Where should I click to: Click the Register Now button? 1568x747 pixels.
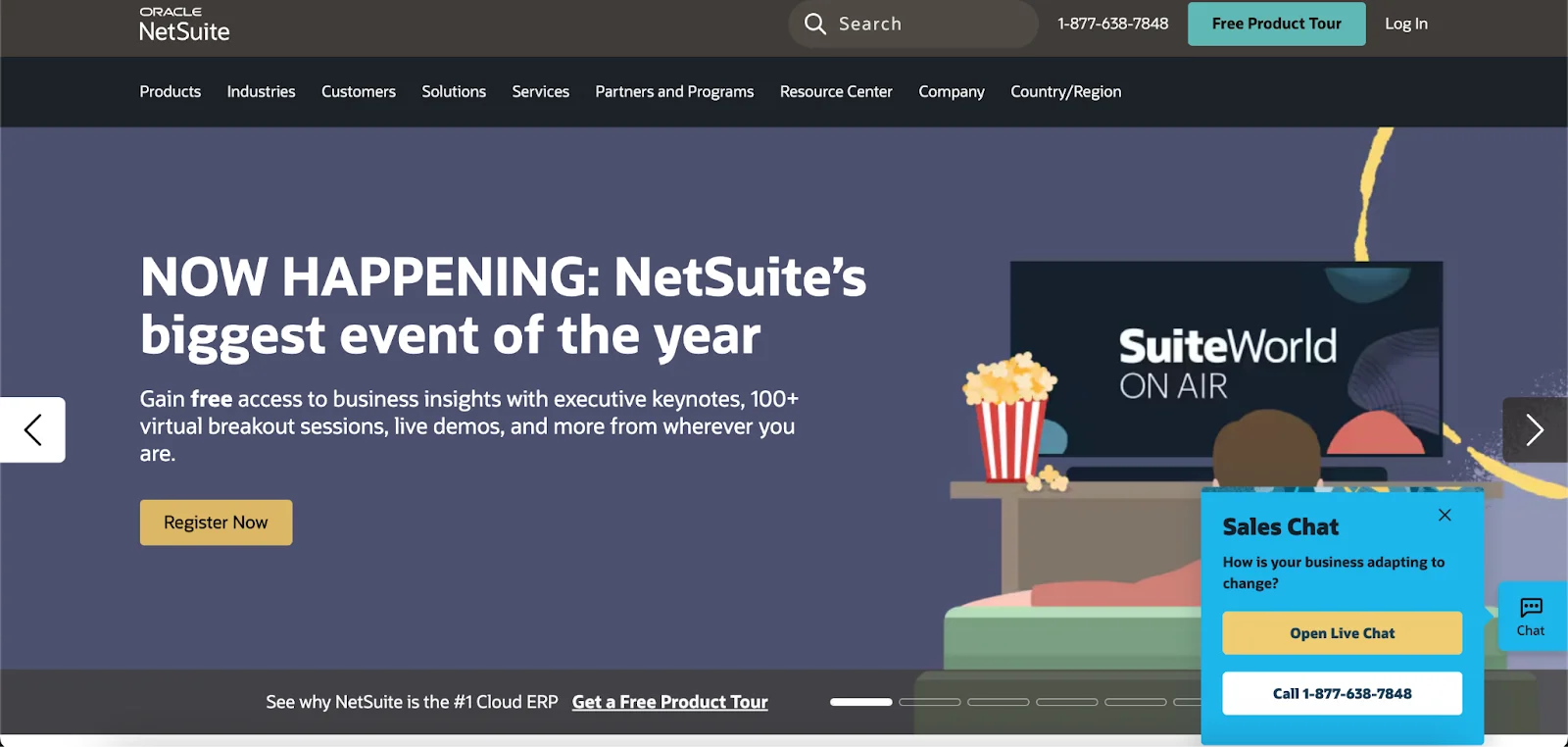tap(216, 523)
